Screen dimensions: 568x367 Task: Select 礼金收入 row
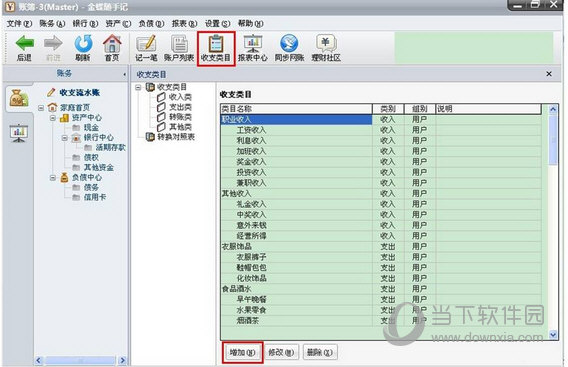pyautogui.click(x=381, y=204)
